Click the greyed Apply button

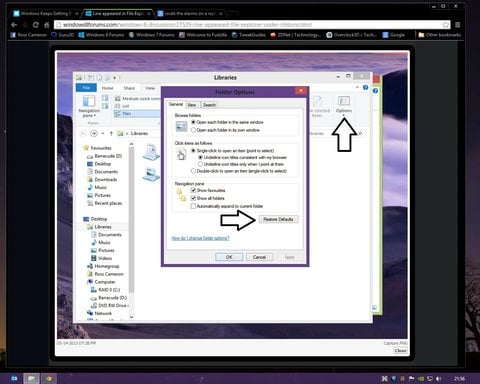tap(290, 257)
